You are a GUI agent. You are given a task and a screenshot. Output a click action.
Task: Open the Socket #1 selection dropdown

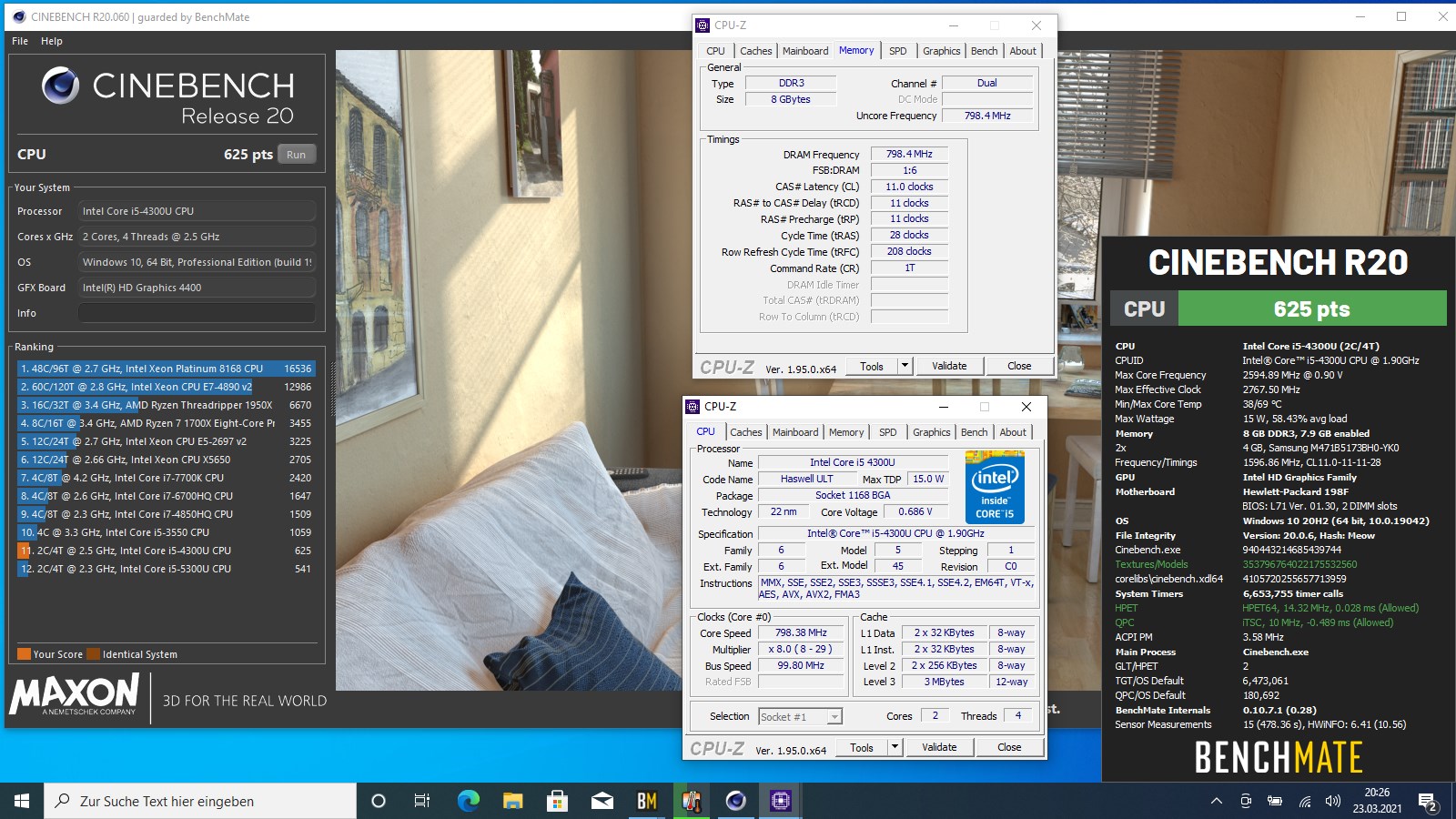[801, 717]
